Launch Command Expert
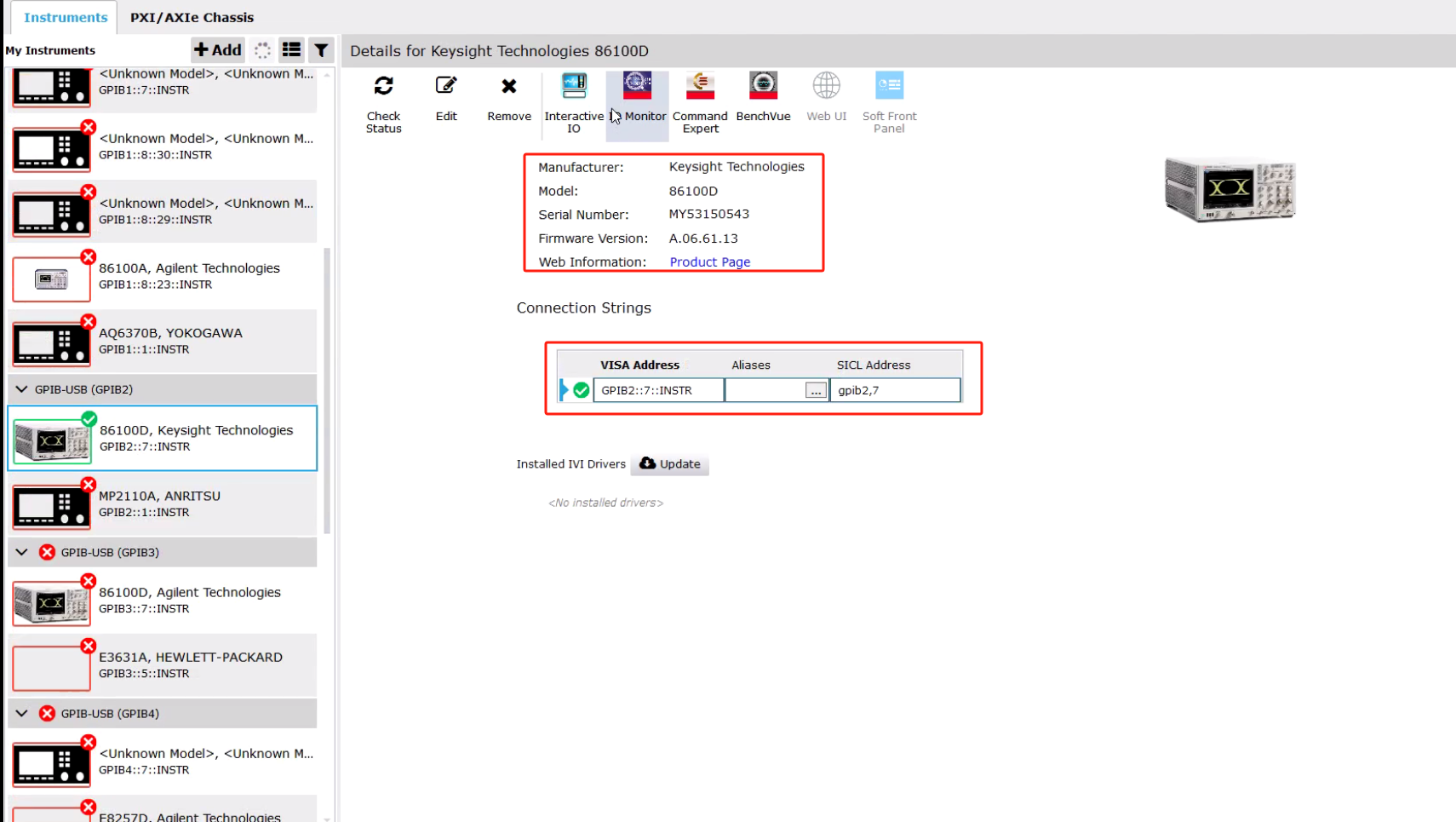 point(700,86)
